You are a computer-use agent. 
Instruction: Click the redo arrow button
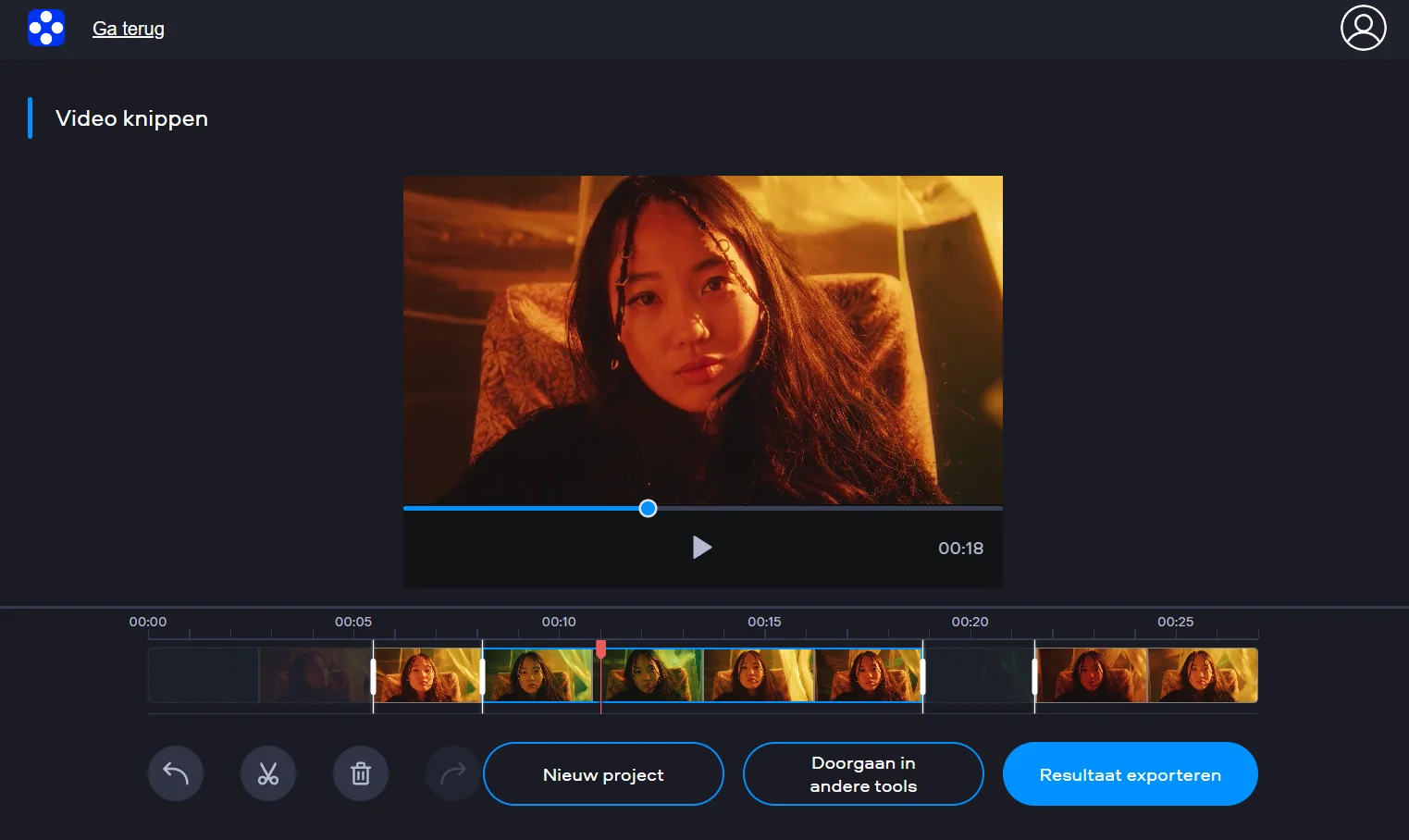point(453,773)
